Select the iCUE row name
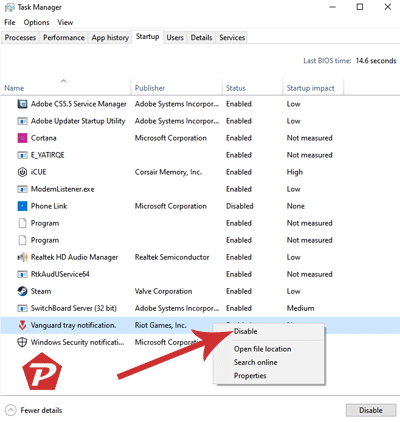This screenshot has height=422, width=400. pyautogui.click(x=39, y=172)
